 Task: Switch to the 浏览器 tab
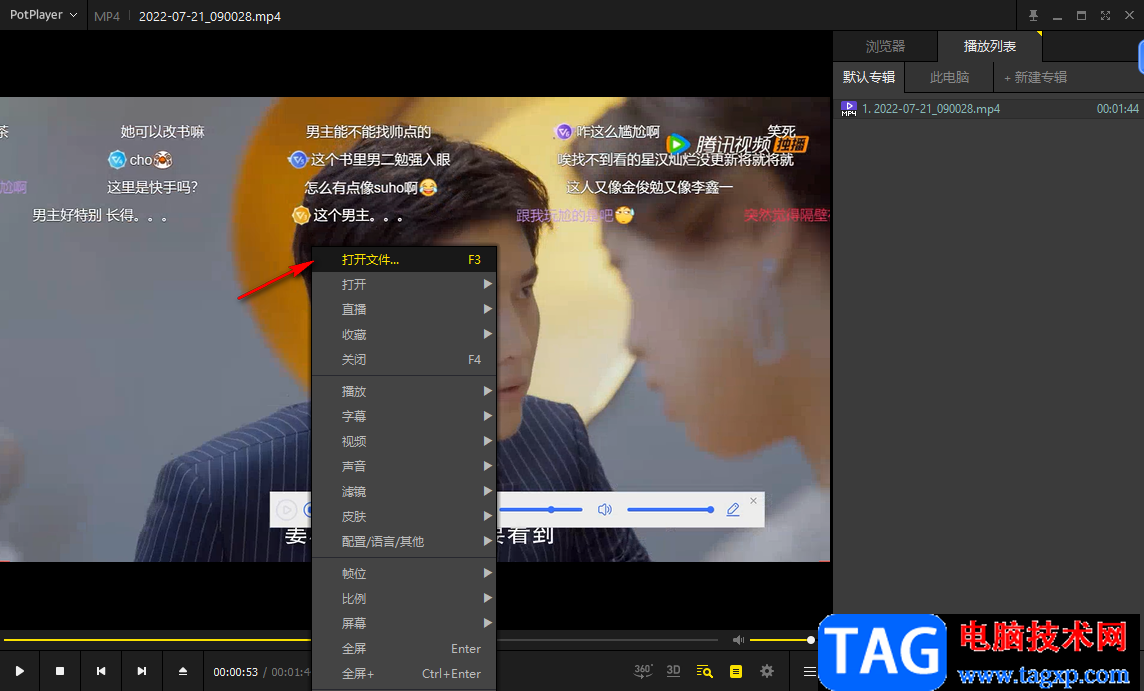885,47
